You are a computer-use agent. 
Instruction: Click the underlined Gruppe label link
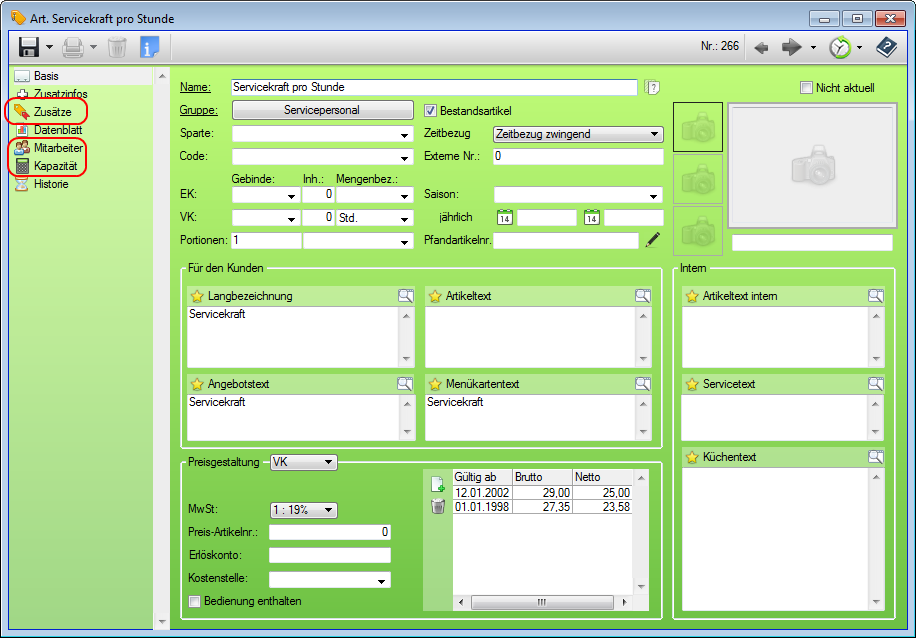tap(198, 110)
